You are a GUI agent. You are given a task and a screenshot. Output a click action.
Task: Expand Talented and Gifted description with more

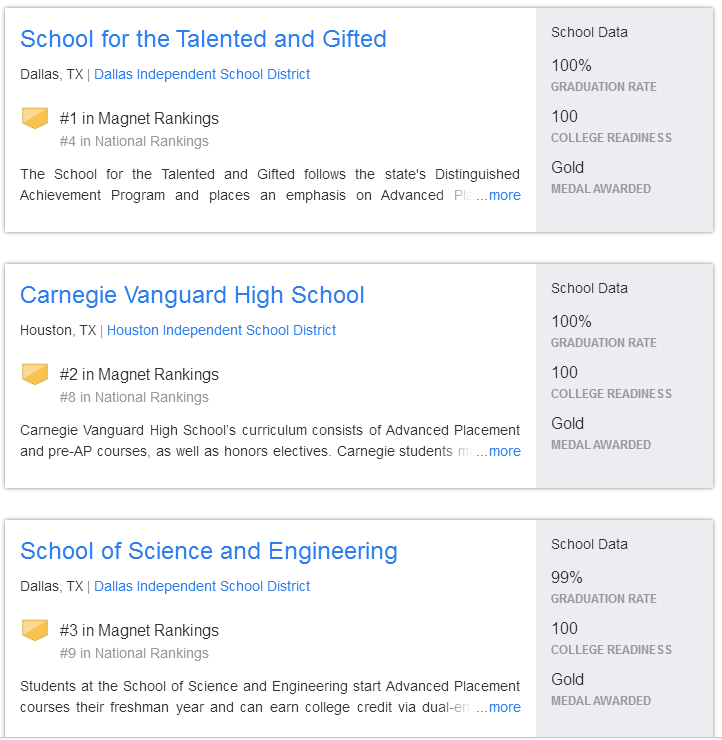click(504, 195)
